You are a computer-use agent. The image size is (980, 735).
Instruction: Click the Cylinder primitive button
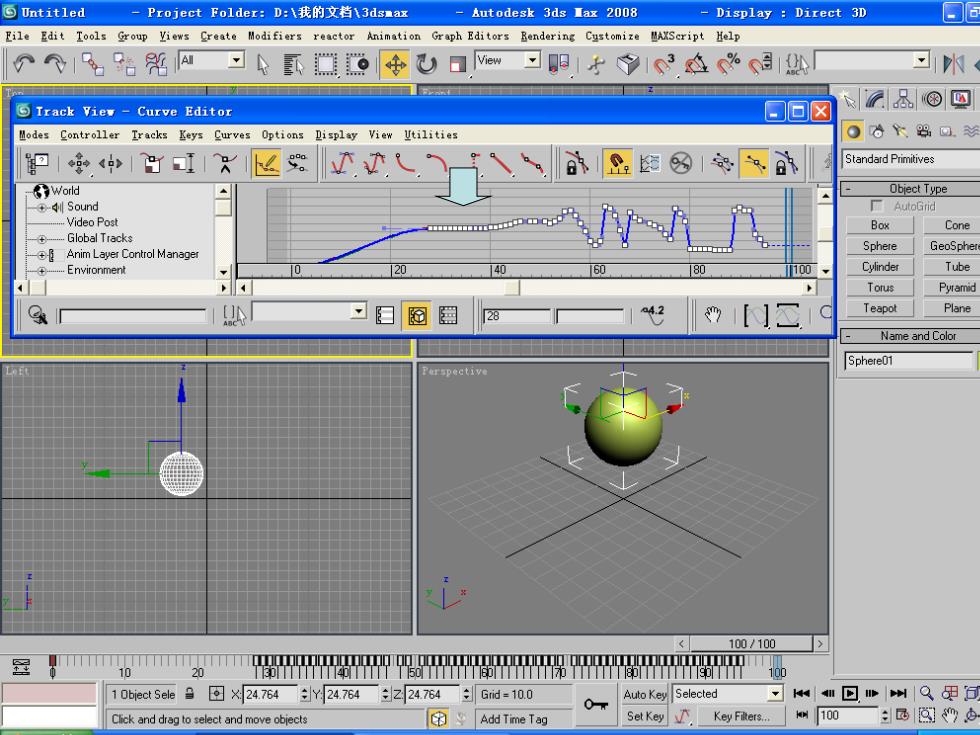click(880, 267)
